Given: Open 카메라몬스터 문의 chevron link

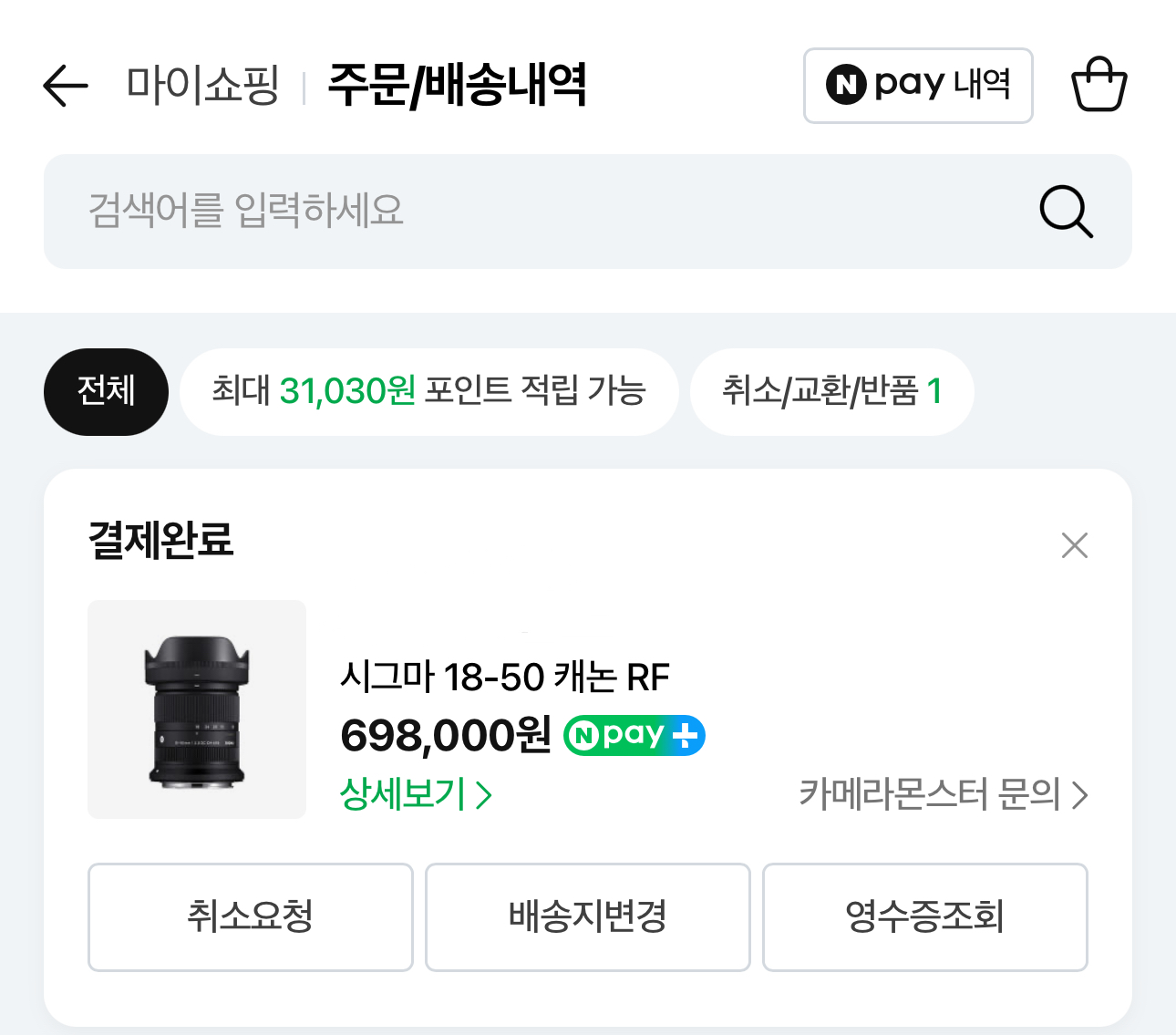Looking at the screenshot, I should tap(944, 795).
